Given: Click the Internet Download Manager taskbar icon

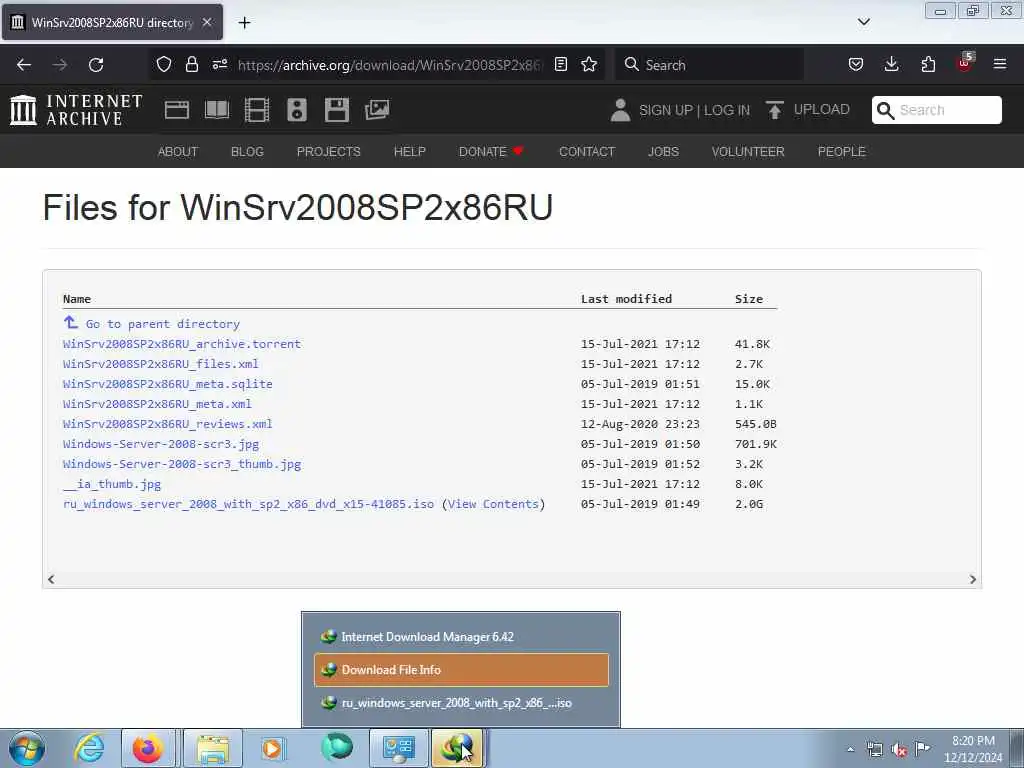Looking at the screenshot, I should pyautogui.click(x=456, y=748).
